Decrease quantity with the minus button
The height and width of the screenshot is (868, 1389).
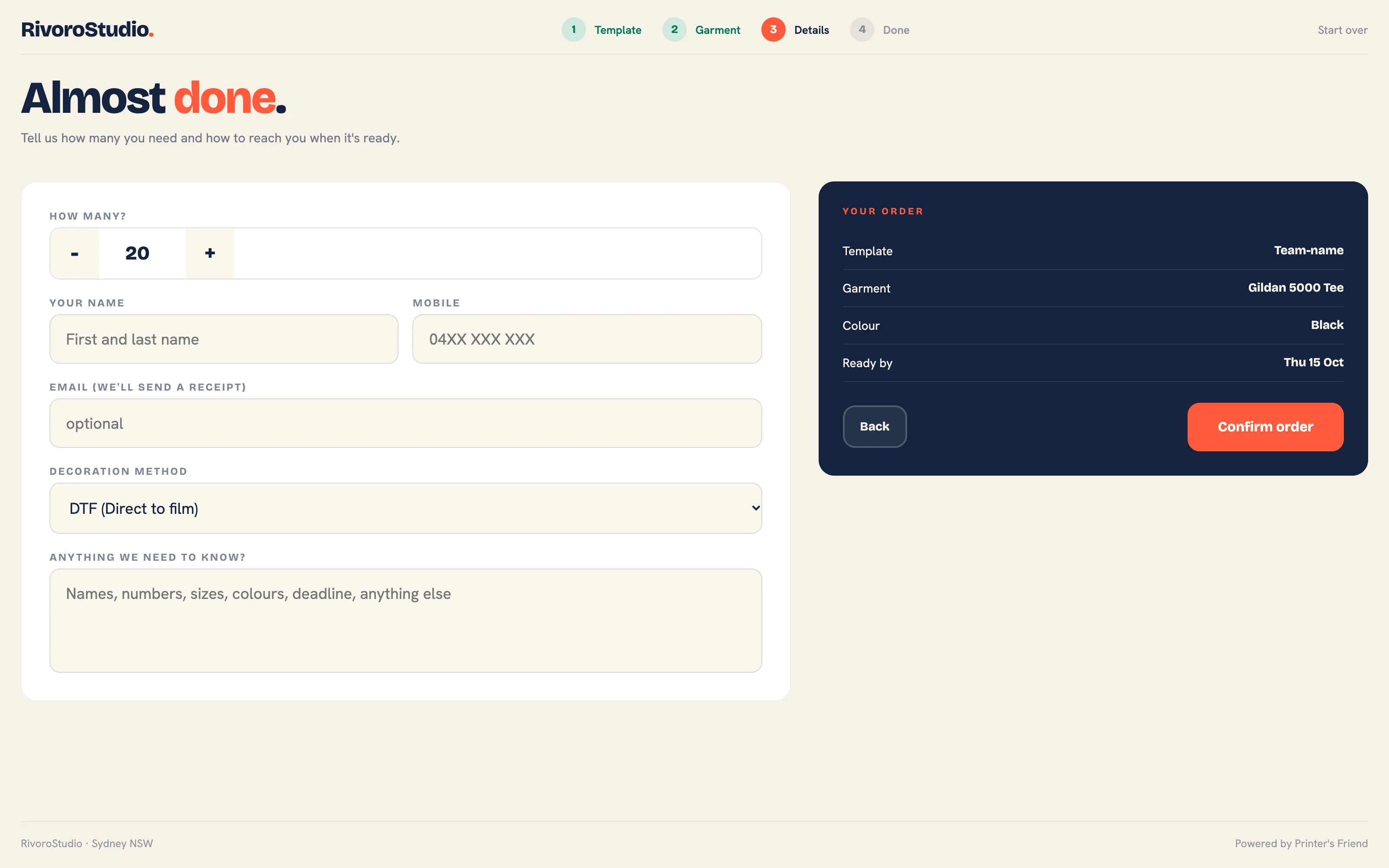[x=75, y=253]
